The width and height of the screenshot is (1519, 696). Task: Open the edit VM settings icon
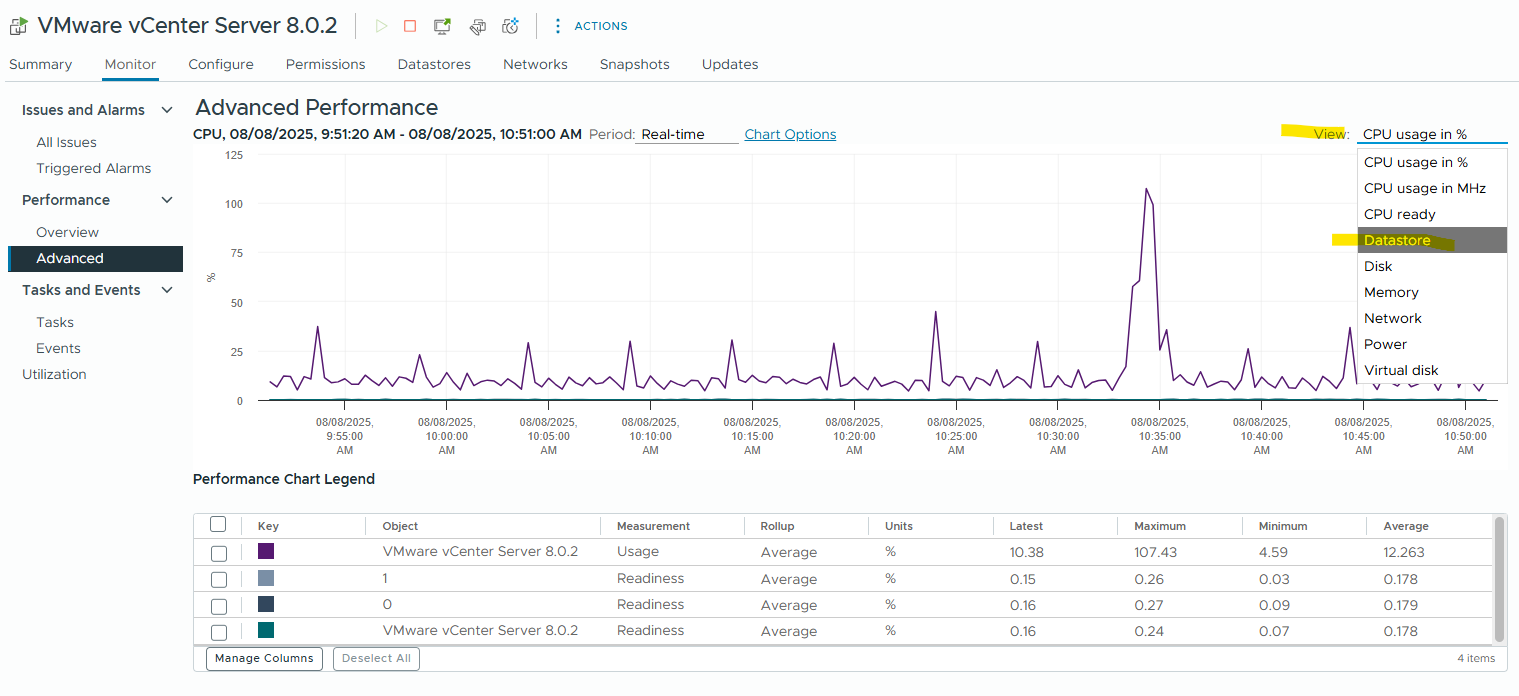pyautogui.click(x=477, y=26)
